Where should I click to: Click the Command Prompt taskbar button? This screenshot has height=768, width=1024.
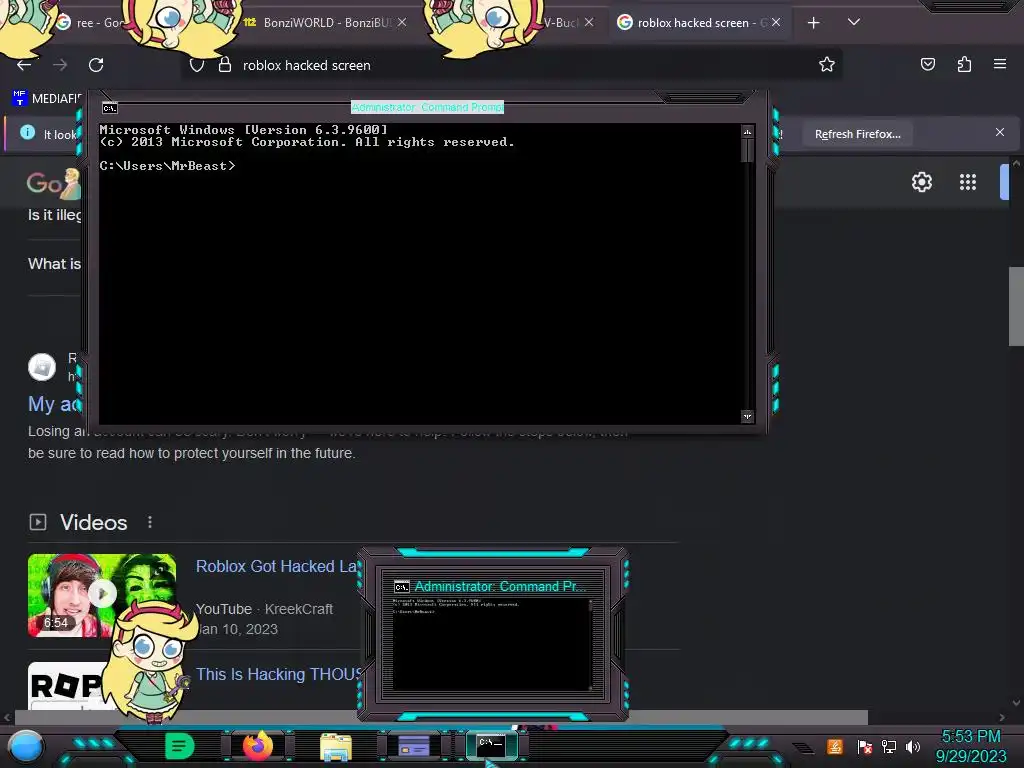coord(491,745)
